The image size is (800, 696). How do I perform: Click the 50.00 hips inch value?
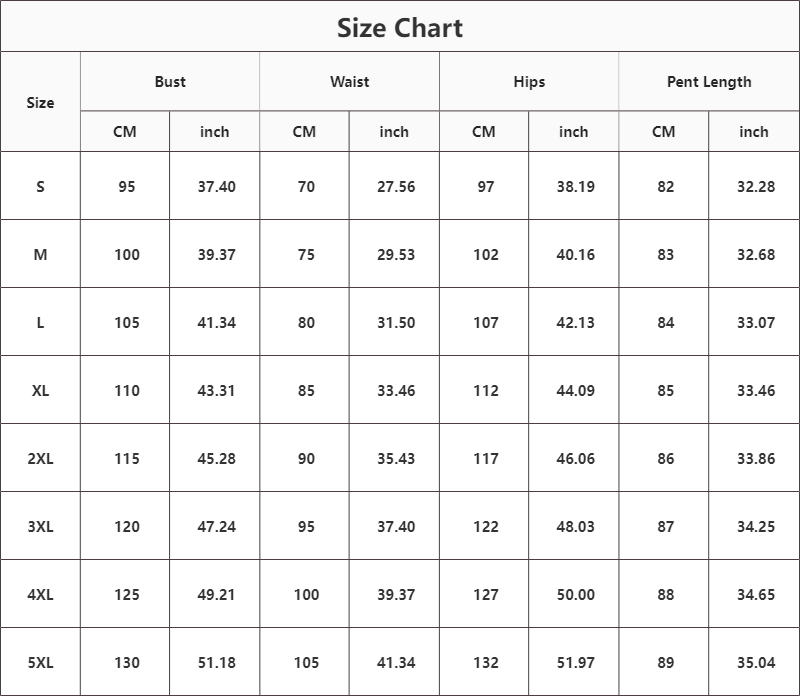click(x=576, y=594)
